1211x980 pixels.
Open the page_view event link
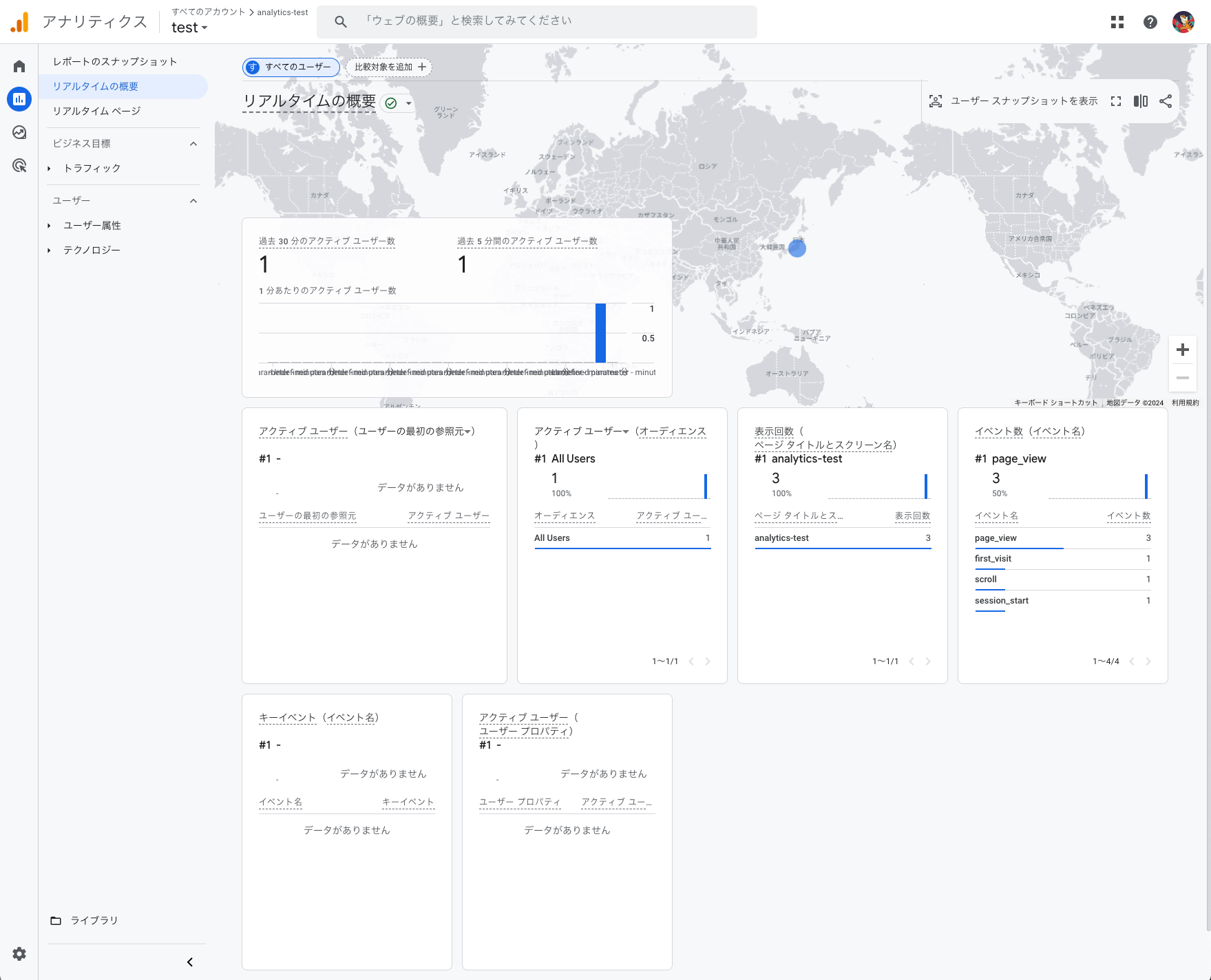pyautogui.click(x=994, y=537)
